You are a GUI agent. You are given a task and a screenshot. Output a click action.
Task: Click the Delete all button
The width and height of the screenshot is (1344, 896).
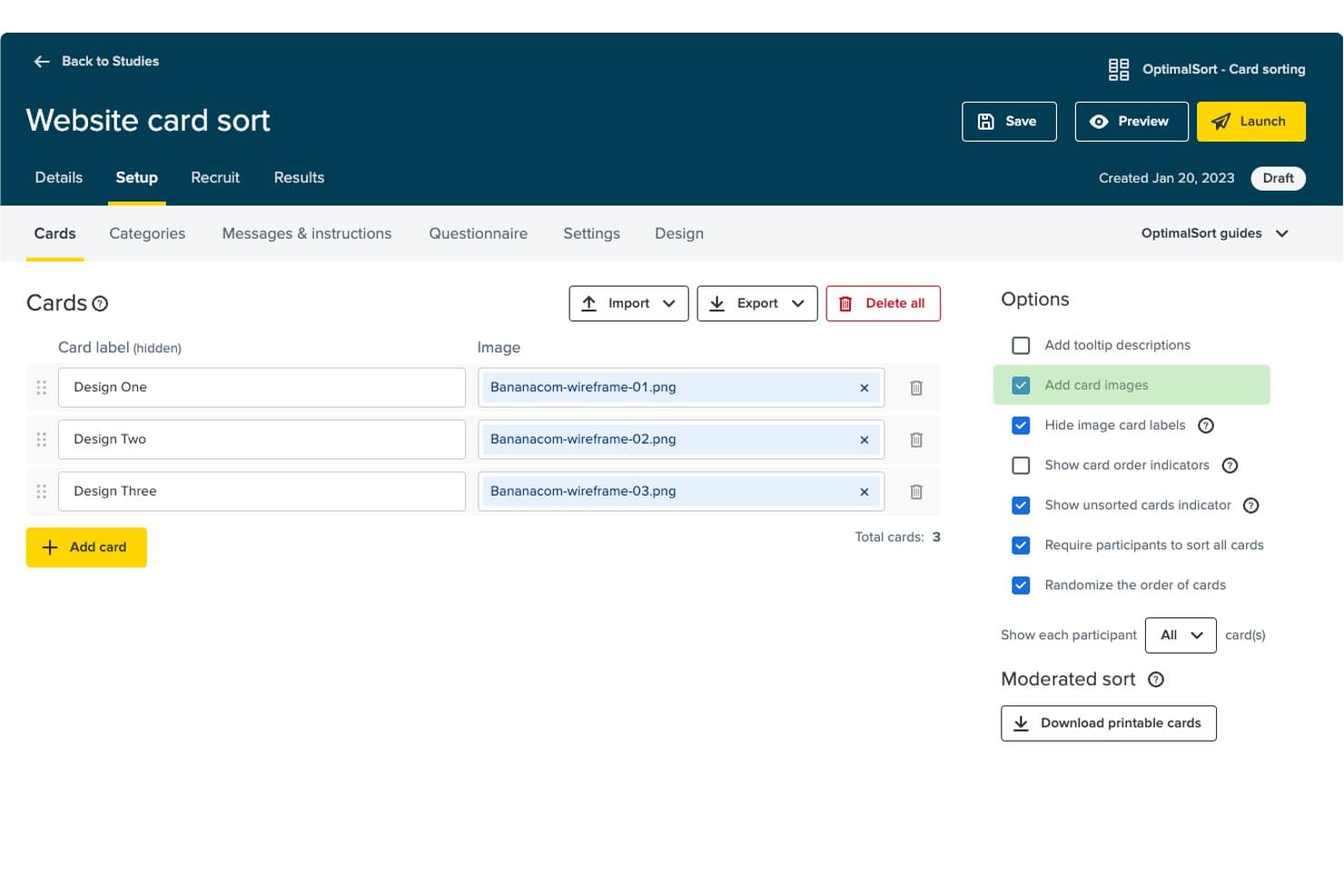click(x=883, y=304)
